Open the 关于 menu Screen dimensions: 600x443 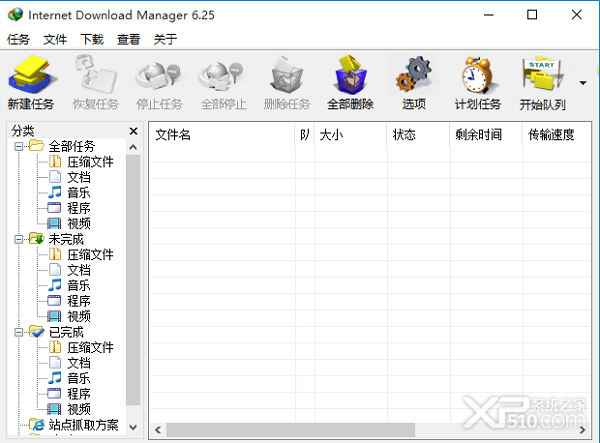165,39
